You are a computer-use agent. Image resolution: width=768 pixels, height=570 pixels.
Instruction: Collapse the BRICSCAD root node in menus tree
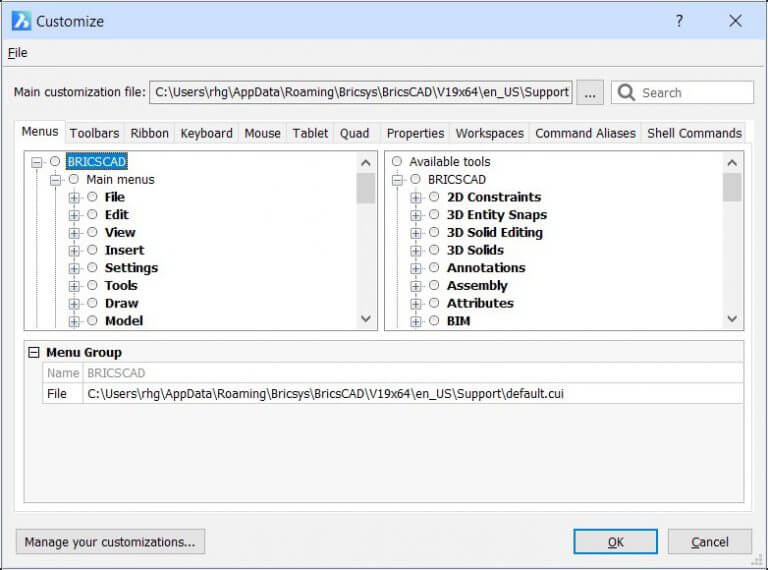[37, 162]
